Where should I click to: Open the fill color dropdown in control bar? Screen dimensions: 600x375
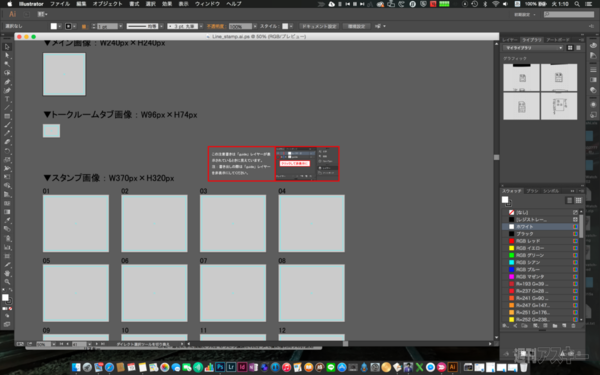click(60, 26)
